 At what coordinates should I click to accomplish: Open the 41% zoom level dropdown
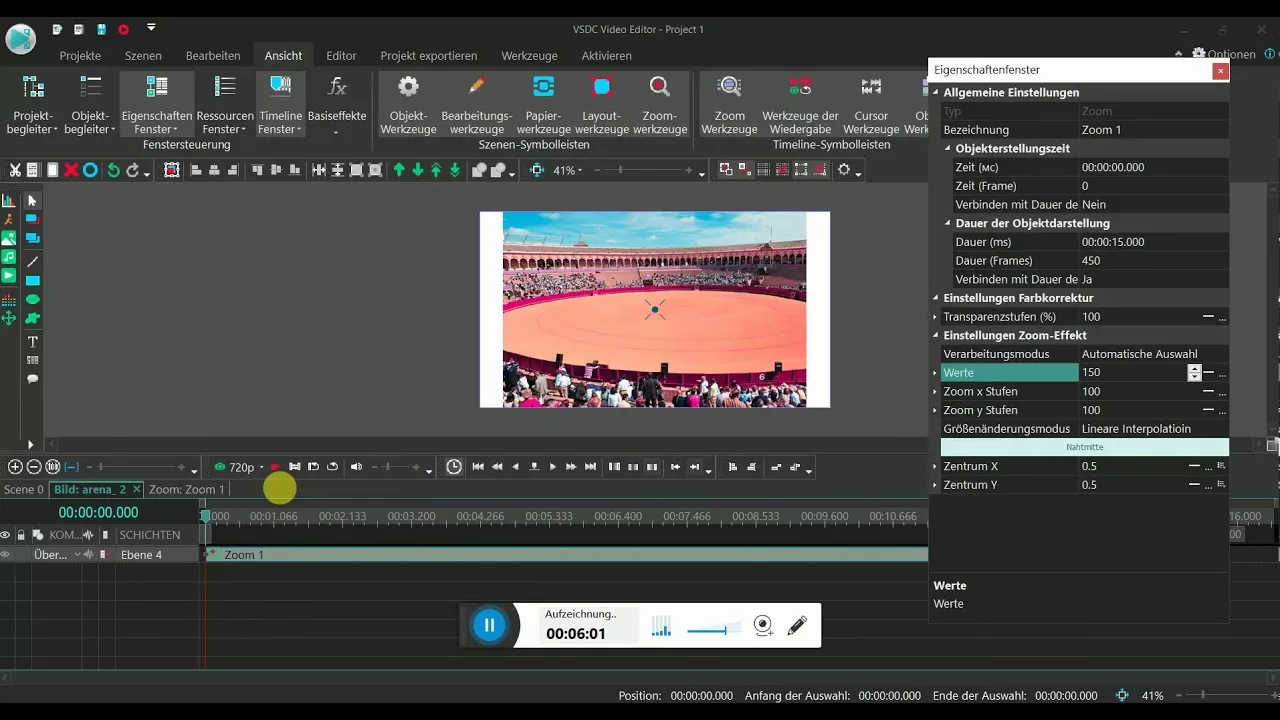568,171
